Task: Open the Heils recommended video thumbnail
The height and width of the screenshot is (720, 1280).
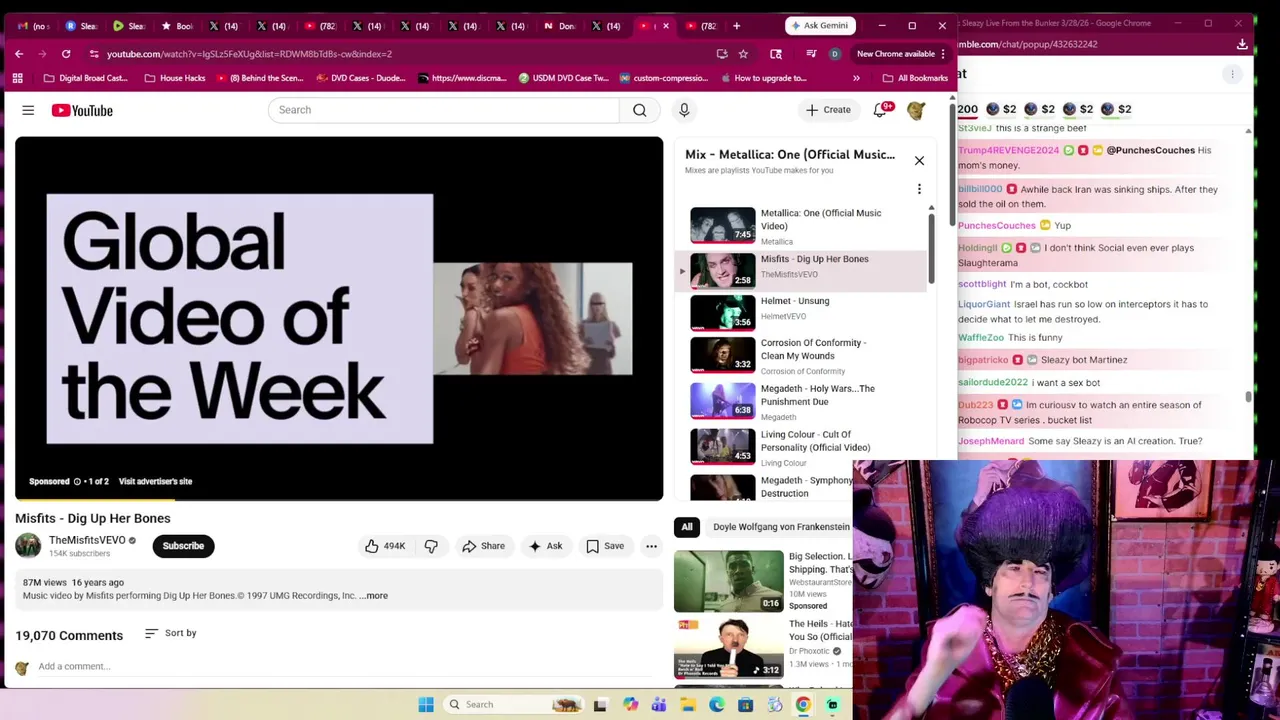Action: 729,648
